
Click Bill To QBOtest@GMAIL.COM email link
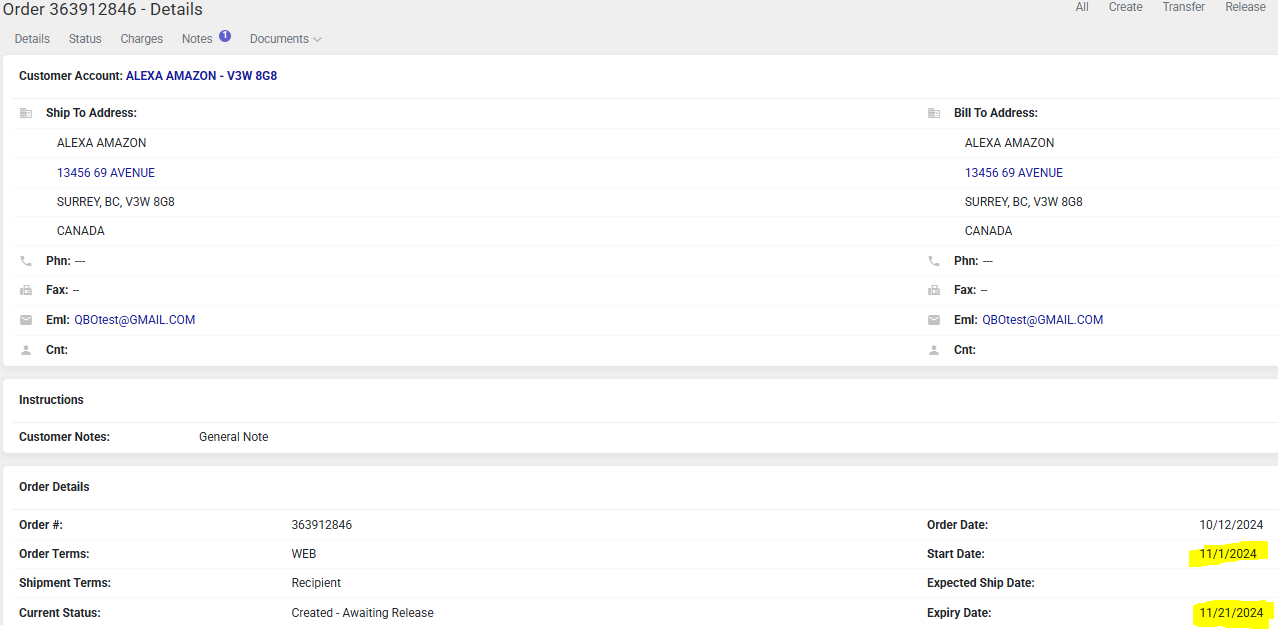(x=1042, y=320)
